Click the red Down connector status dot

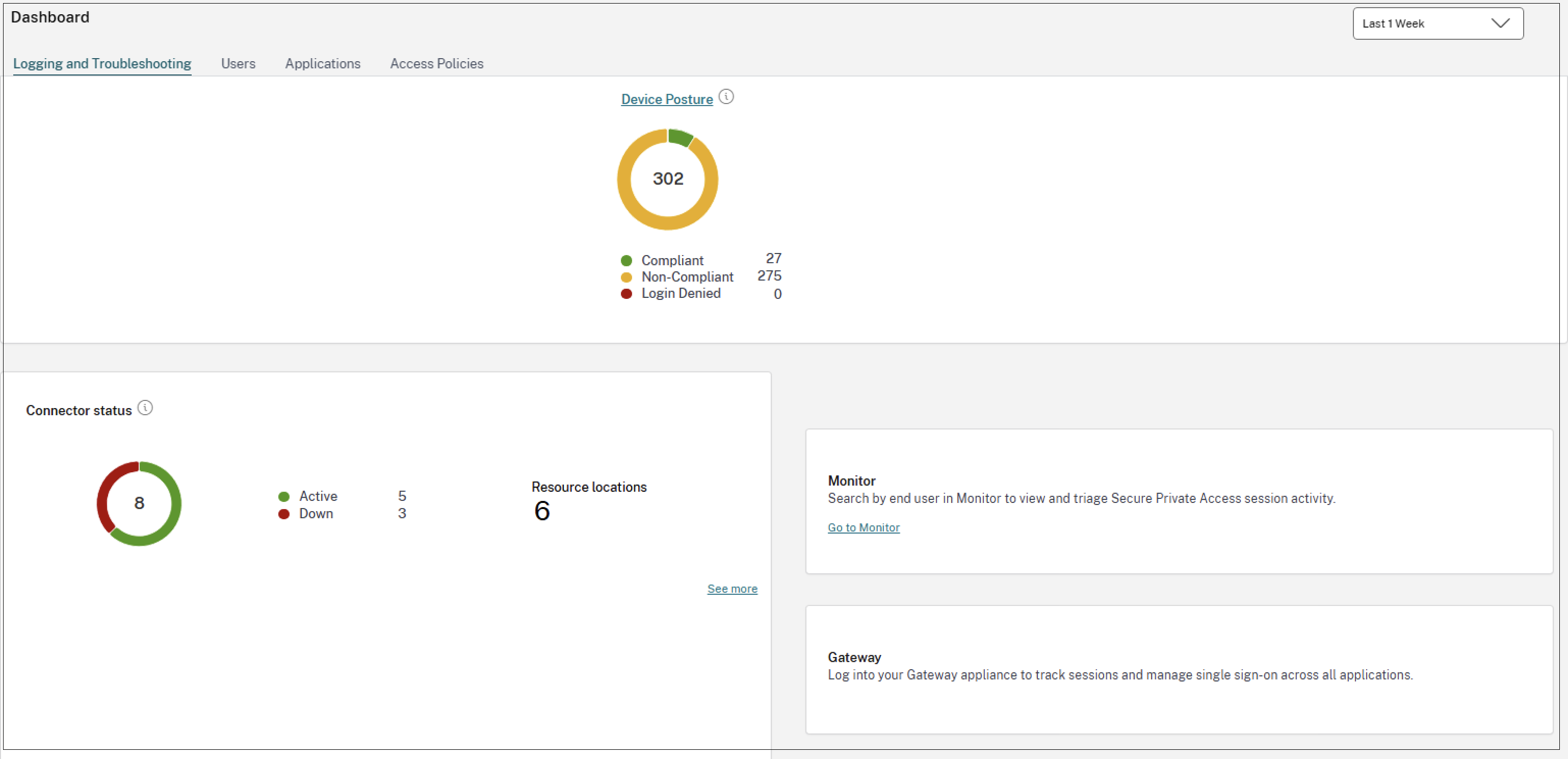(283, 514)
